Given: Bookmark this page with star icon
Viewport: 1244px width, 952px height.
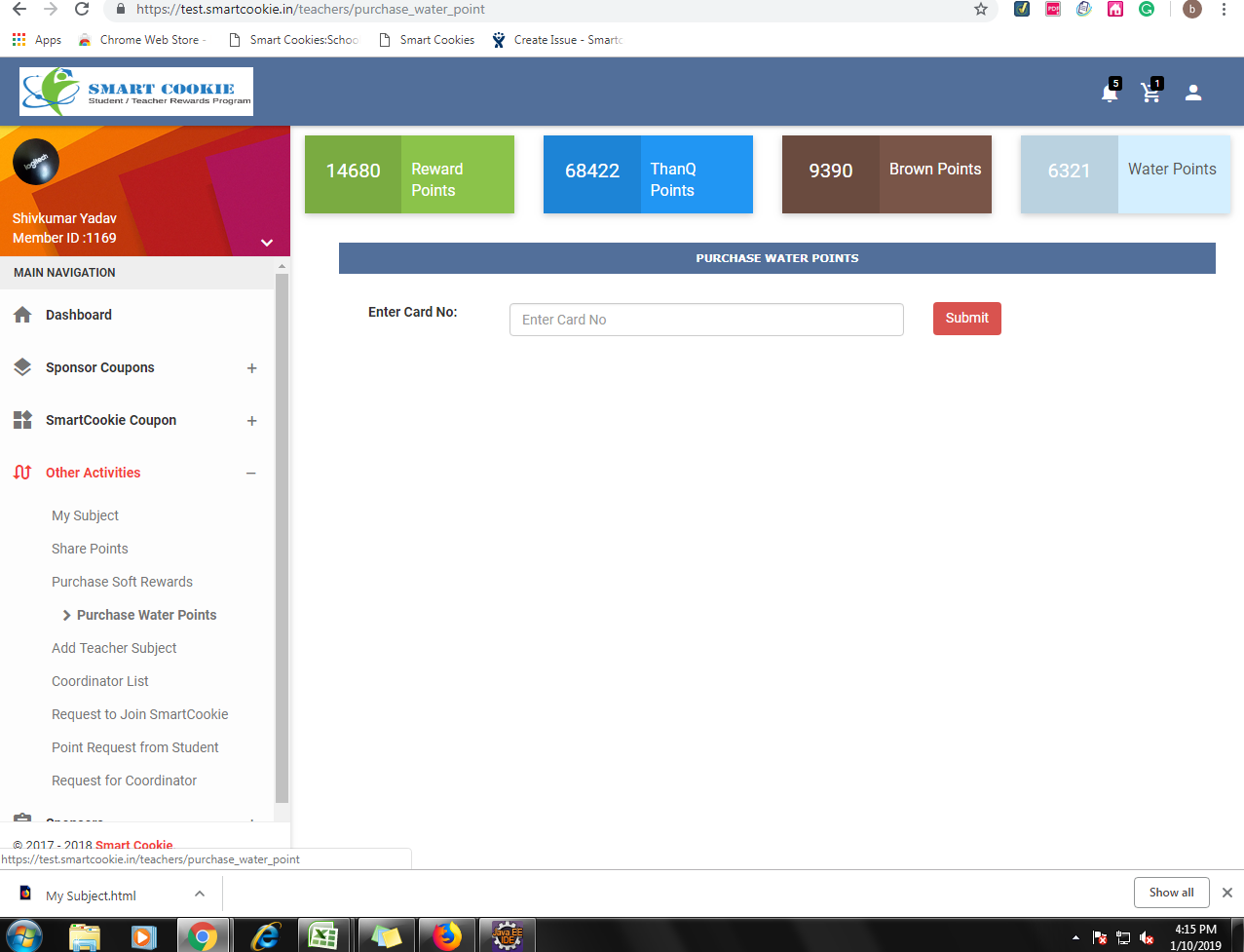Looking at the screenshot, I should tap(981, 10).
